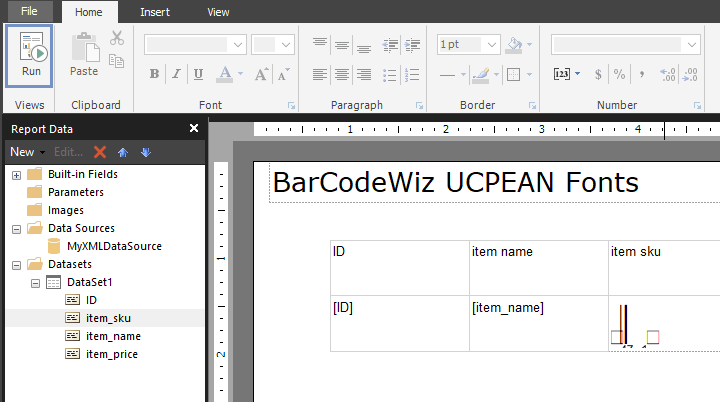This screenshot has height=402, width=720.
Task: Move item up arrow
Action: click(123, 152)
